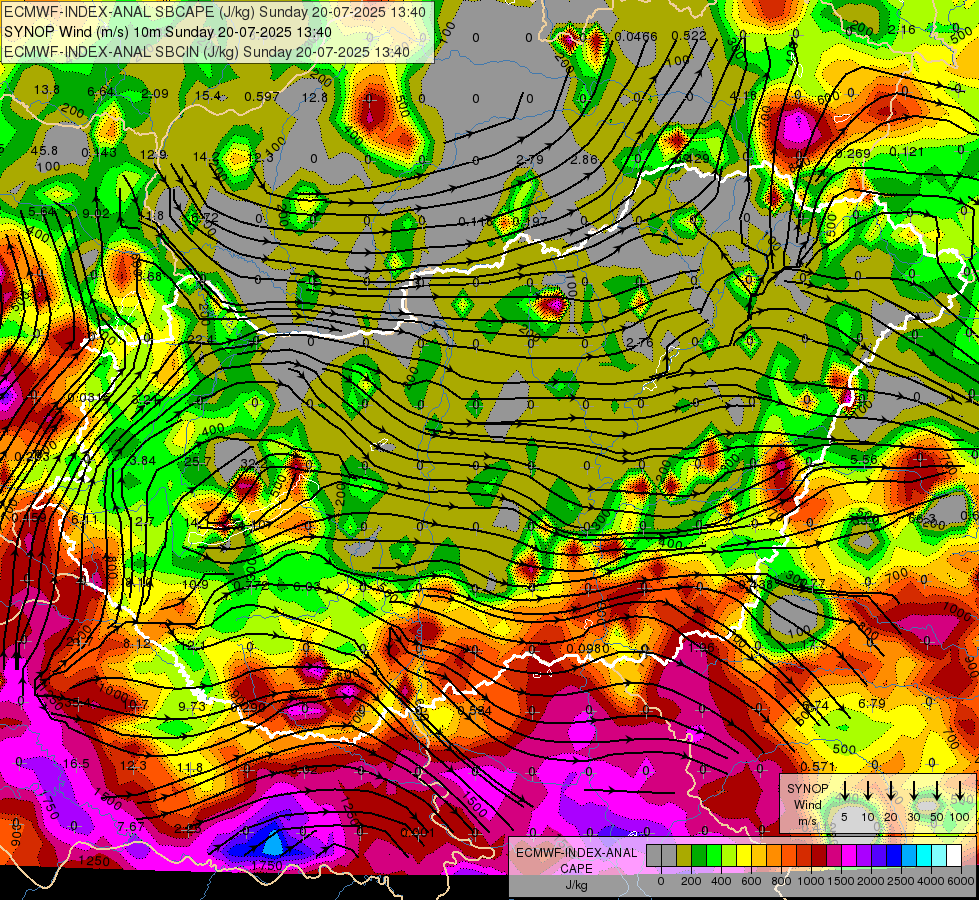The height and width of the screenshot is (900, 979).
Task: Click the '2500' tick on CAPE scale
Action: click(901, 881)
